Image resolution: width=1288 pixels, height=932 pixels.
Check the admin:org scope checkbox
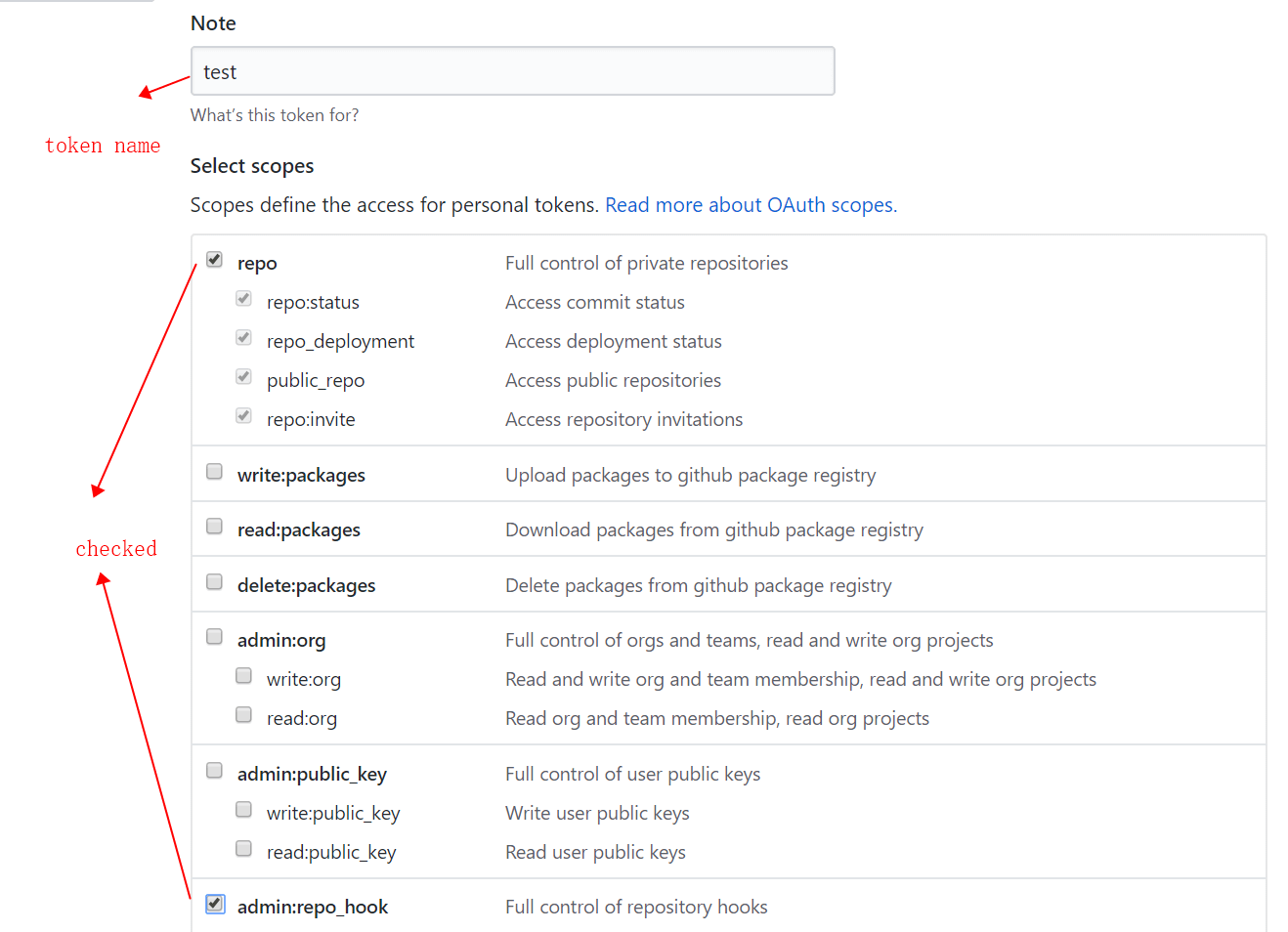(x=214, y=637)
